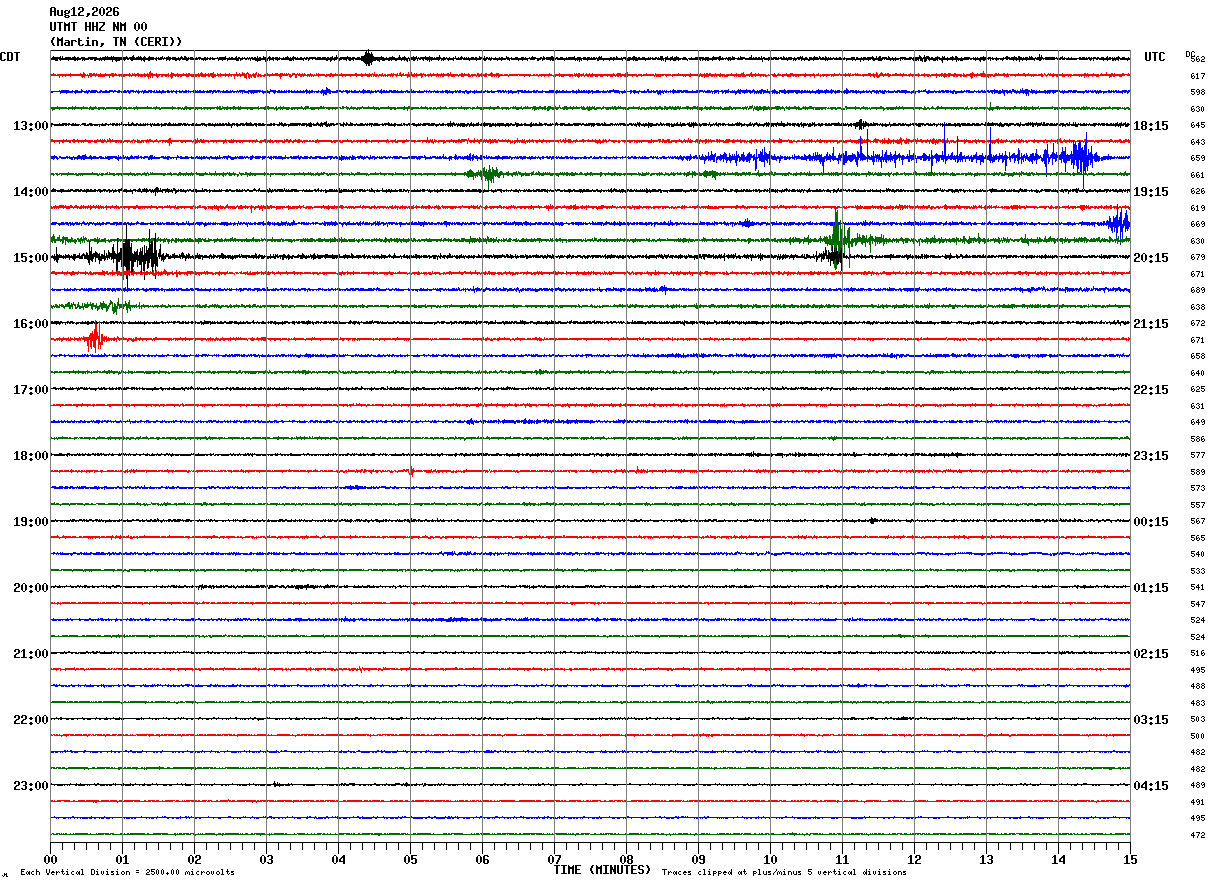Viewport: 1210px width, 886px height.
Task: Click the blue burst at the end of the 14:30 trace
Action: pos(1118,223)
